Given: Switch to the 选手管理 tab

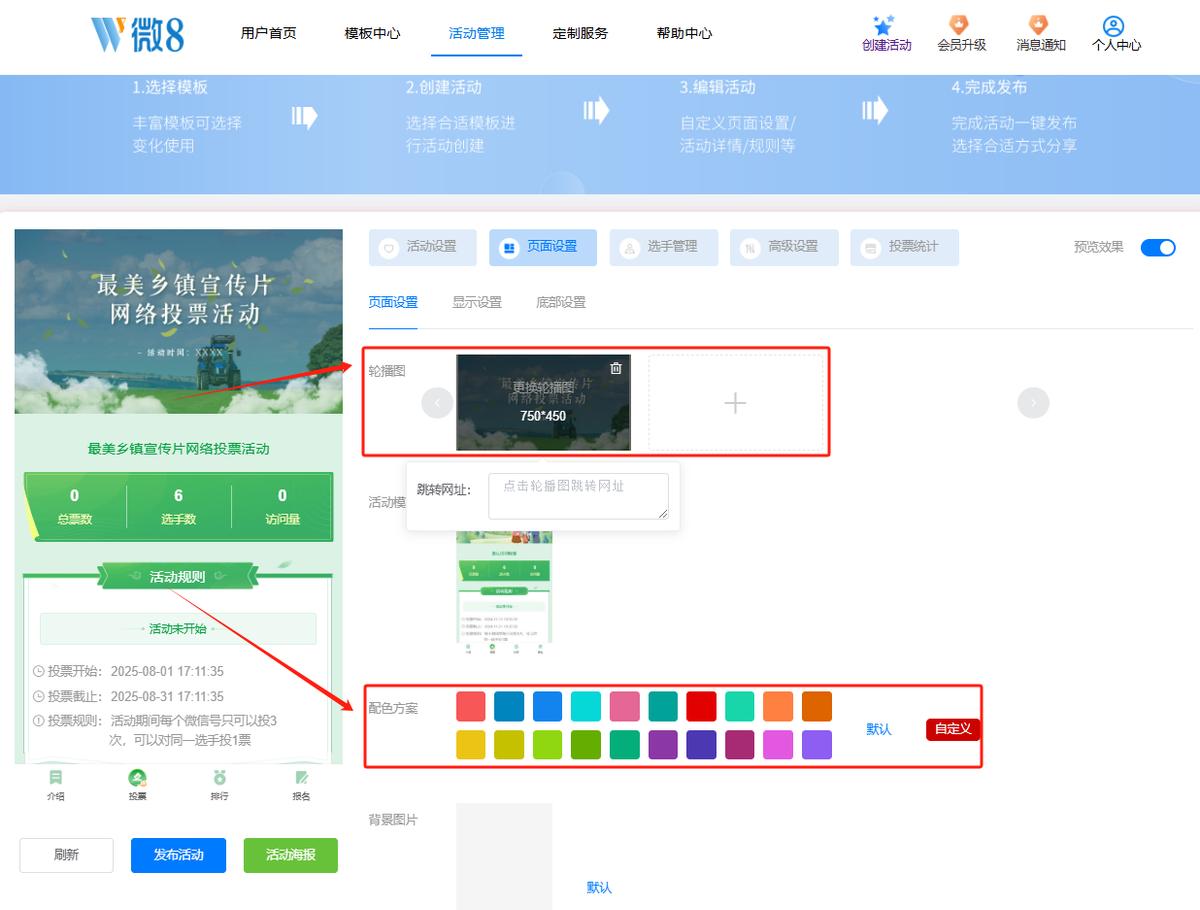Looking at the screenshot, I should pyautogui.click(x=664, y=247).
